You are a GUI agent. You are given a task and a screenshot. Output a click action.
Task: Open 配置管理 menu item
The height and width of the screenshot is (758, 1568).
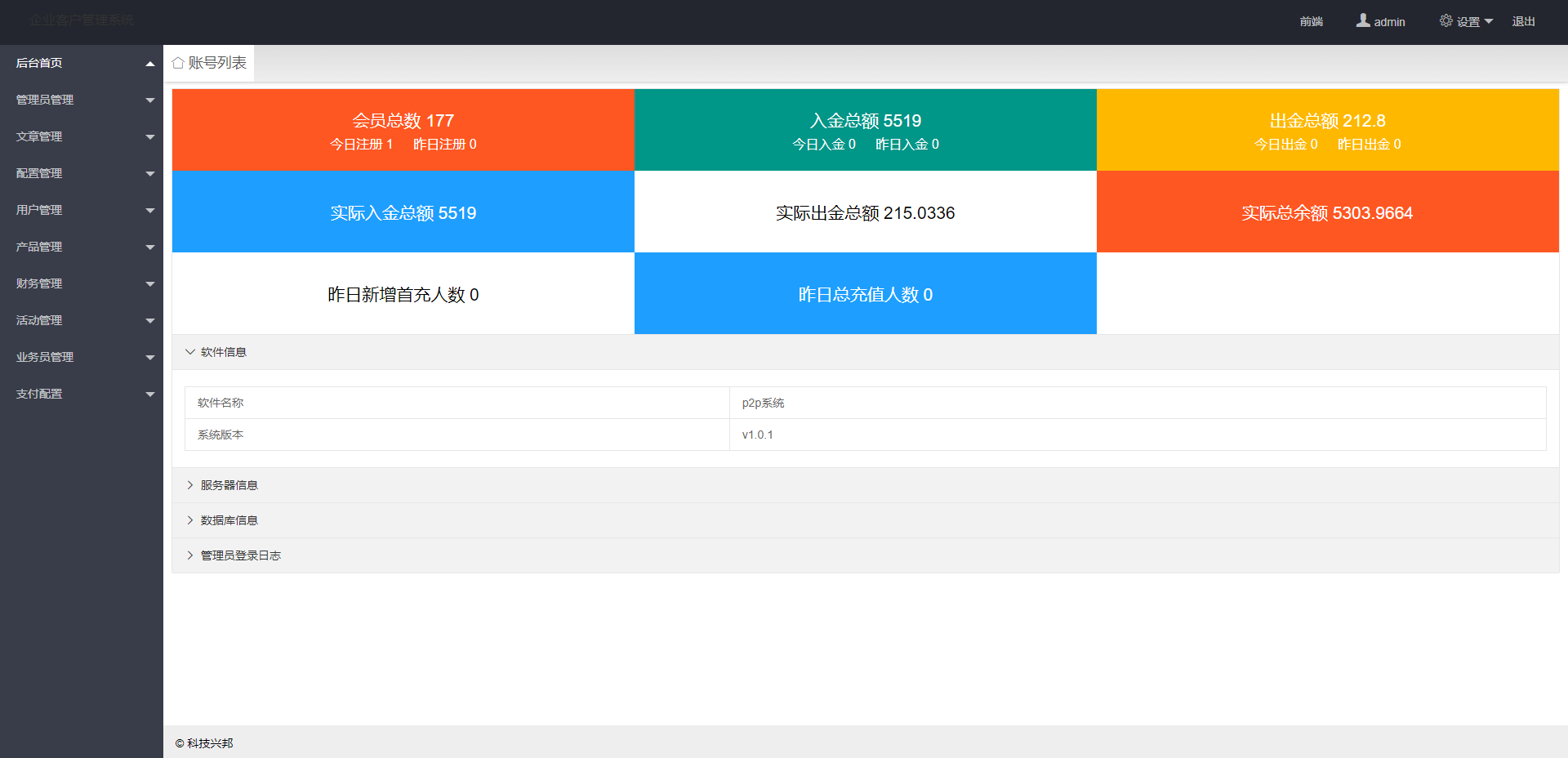[82, 173]
